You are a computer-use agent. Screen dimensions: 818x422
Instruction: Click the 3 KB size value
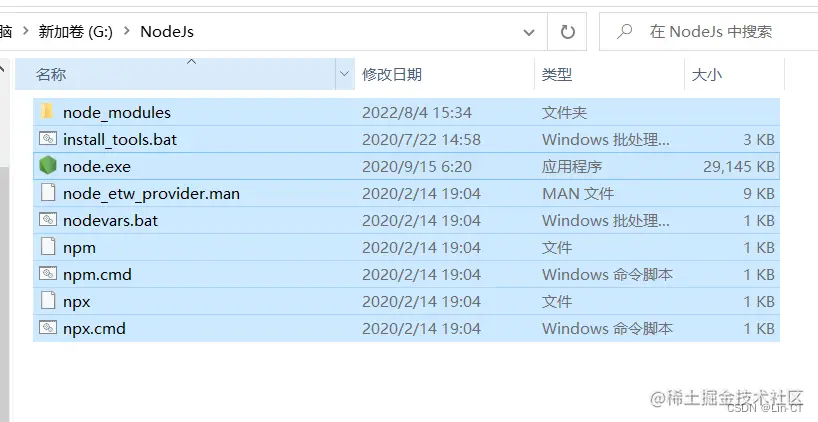coord(759,140)
